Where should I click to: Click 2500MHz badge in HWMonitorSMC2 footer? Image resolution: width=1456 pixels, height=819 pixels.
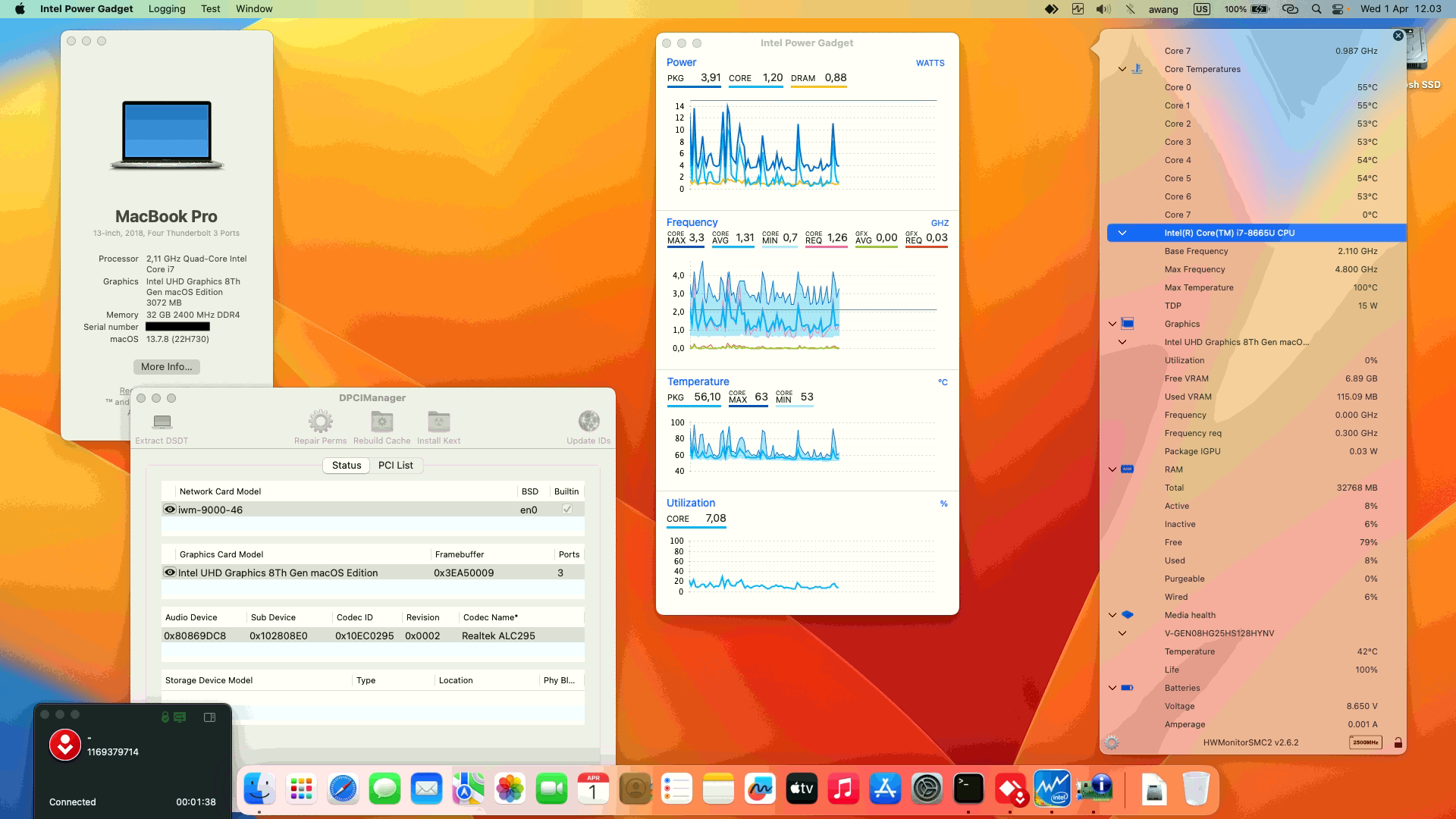coord(1365,742)
